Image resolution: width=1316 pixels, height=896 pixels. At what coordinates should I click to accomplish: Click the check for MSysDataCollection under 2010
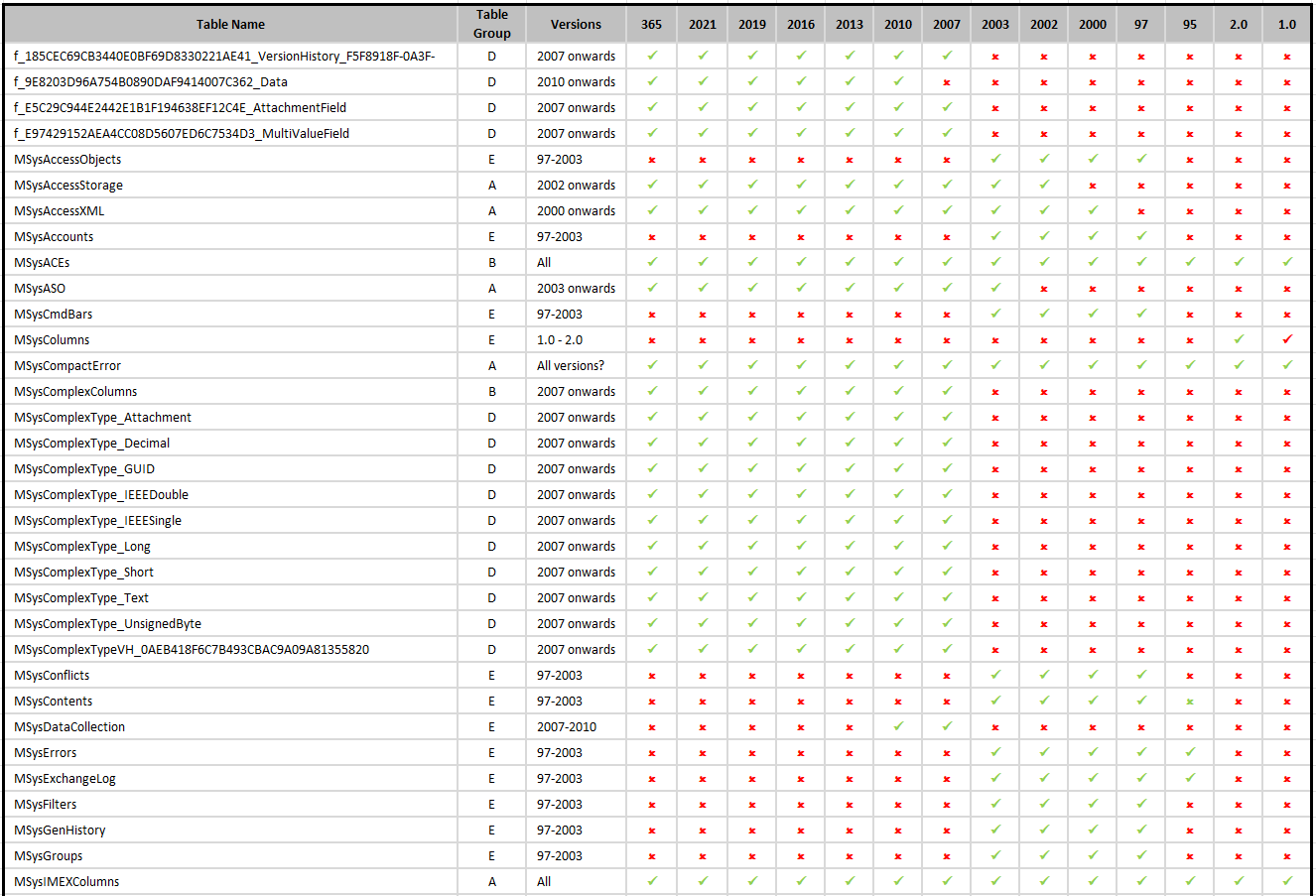[898, 726]
